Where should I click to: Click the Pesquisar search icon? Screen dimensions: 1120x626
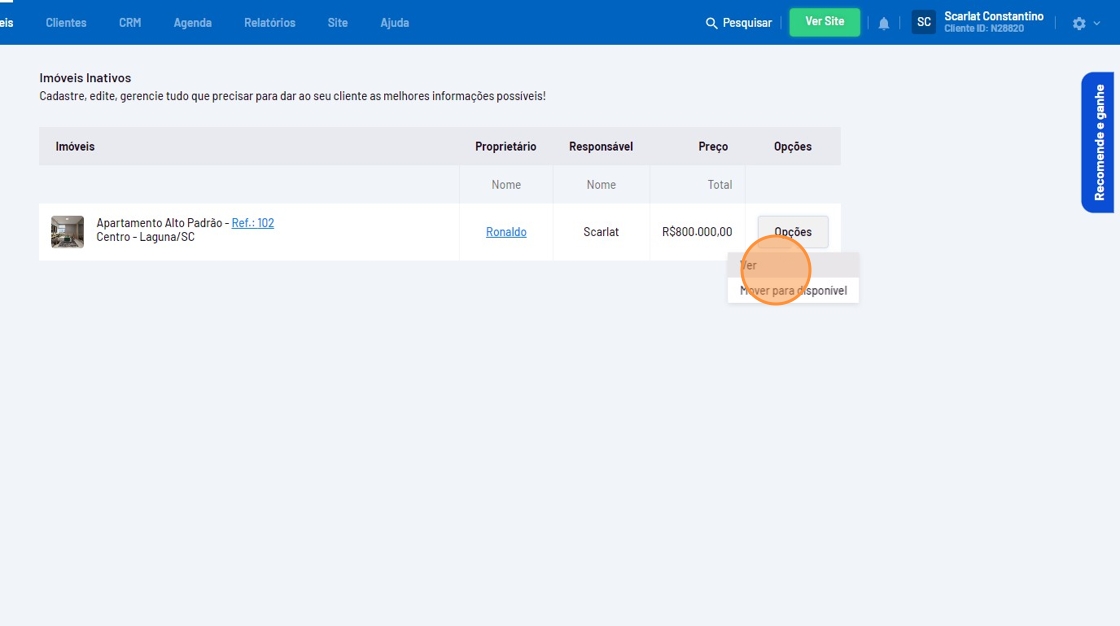[x=712, y=23]
